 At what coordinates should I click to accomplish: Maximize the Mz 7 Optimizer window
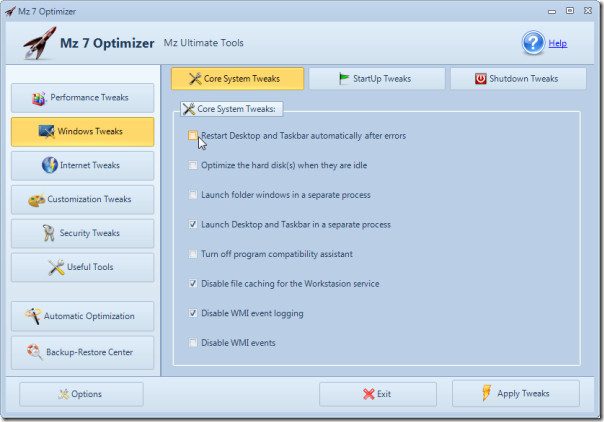(570, 11)
